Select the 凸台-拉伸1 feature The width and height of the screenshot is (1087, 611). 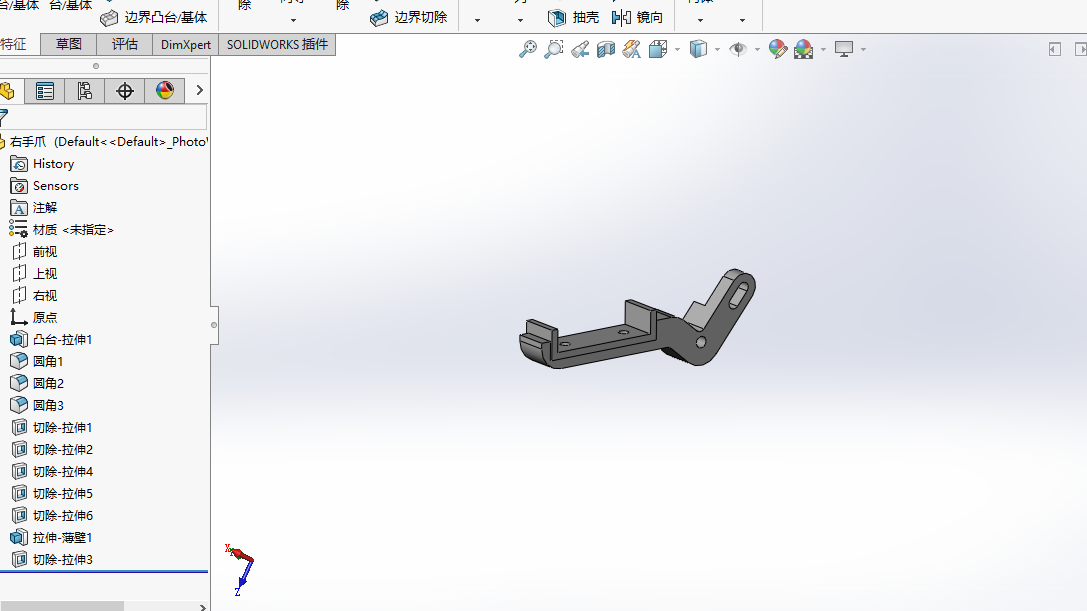(x=51, y=339)
